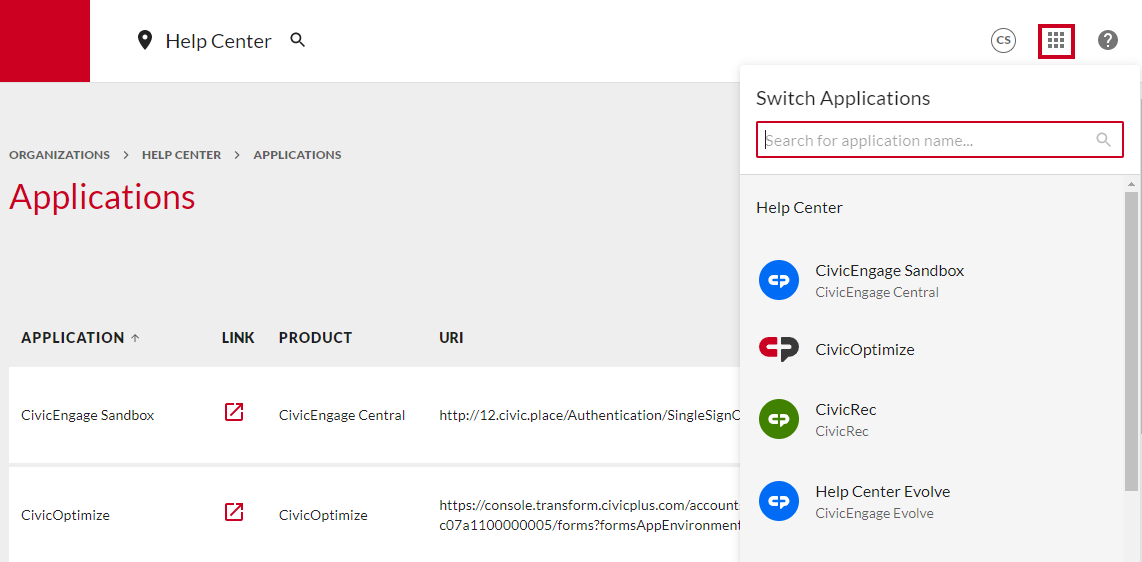
Task: Click the CivicEngage Sandbox blue app icon
Action: pyautogui.click(x=779, y=280)
